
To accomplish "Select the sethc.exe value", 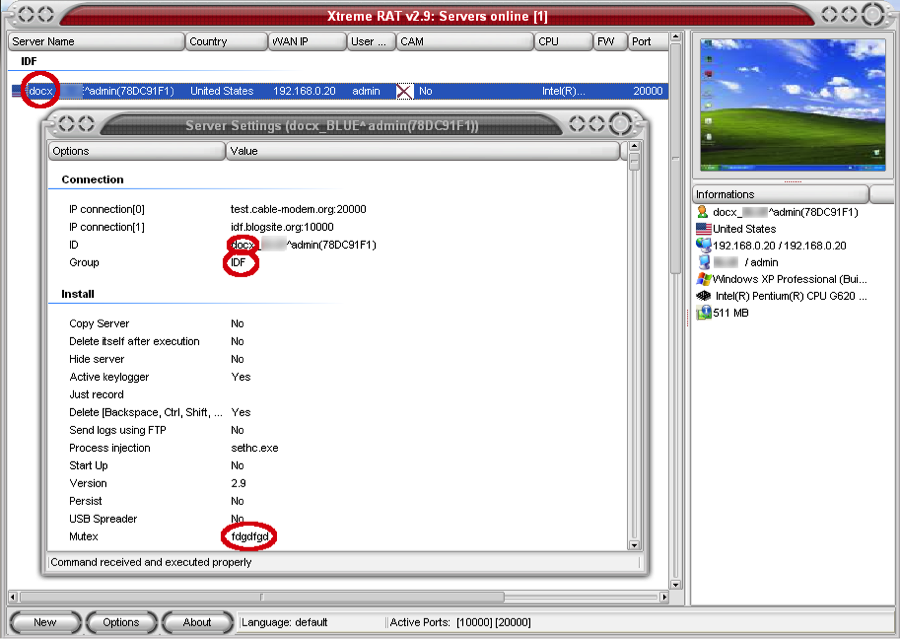I will (254, 448).
